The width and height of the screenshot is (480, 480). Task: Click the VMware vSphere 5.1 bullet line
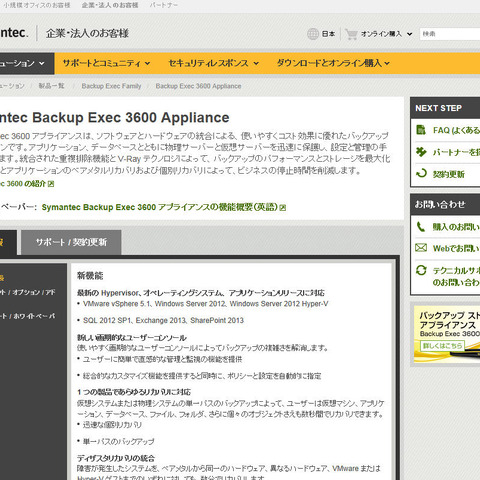[x=205, y=304]
